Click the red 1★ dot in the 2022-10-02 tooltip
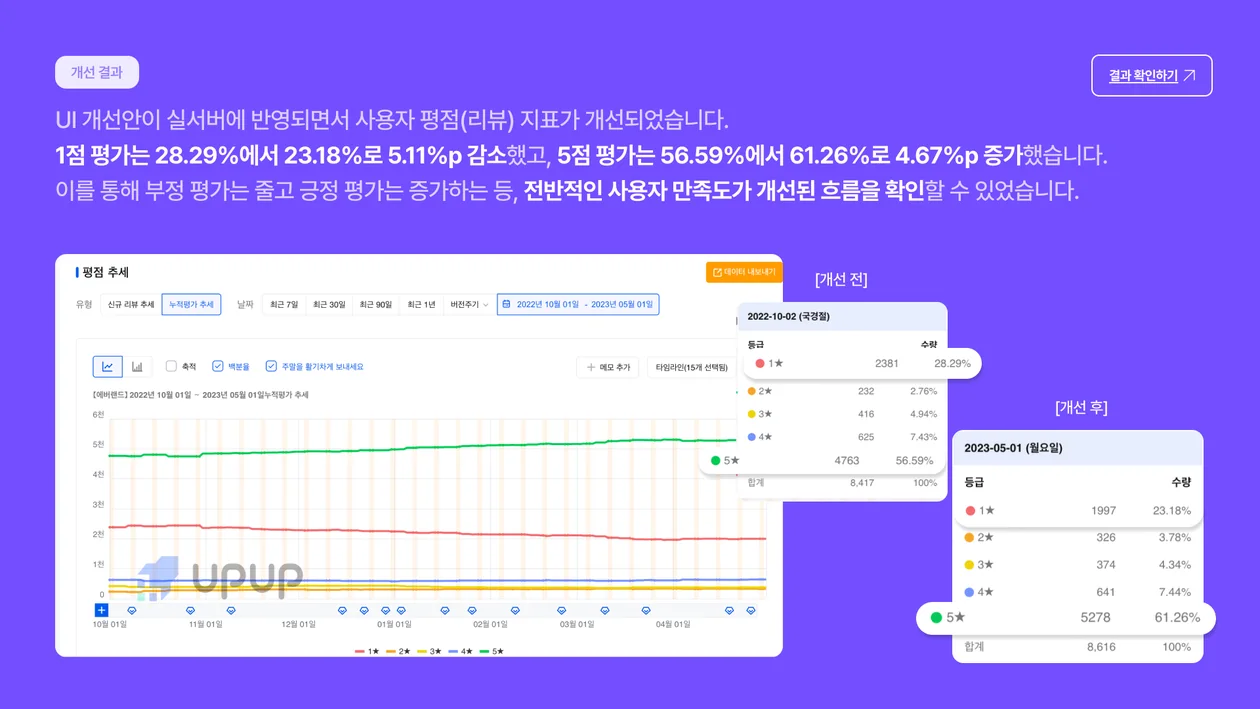 click(x=760, y=364)
